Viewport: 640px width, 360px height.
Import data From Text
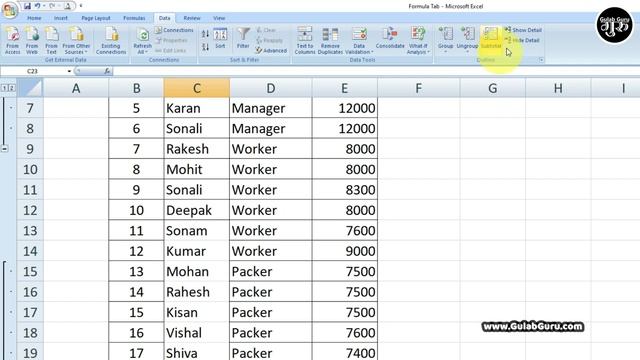click(x=51, y=40)
